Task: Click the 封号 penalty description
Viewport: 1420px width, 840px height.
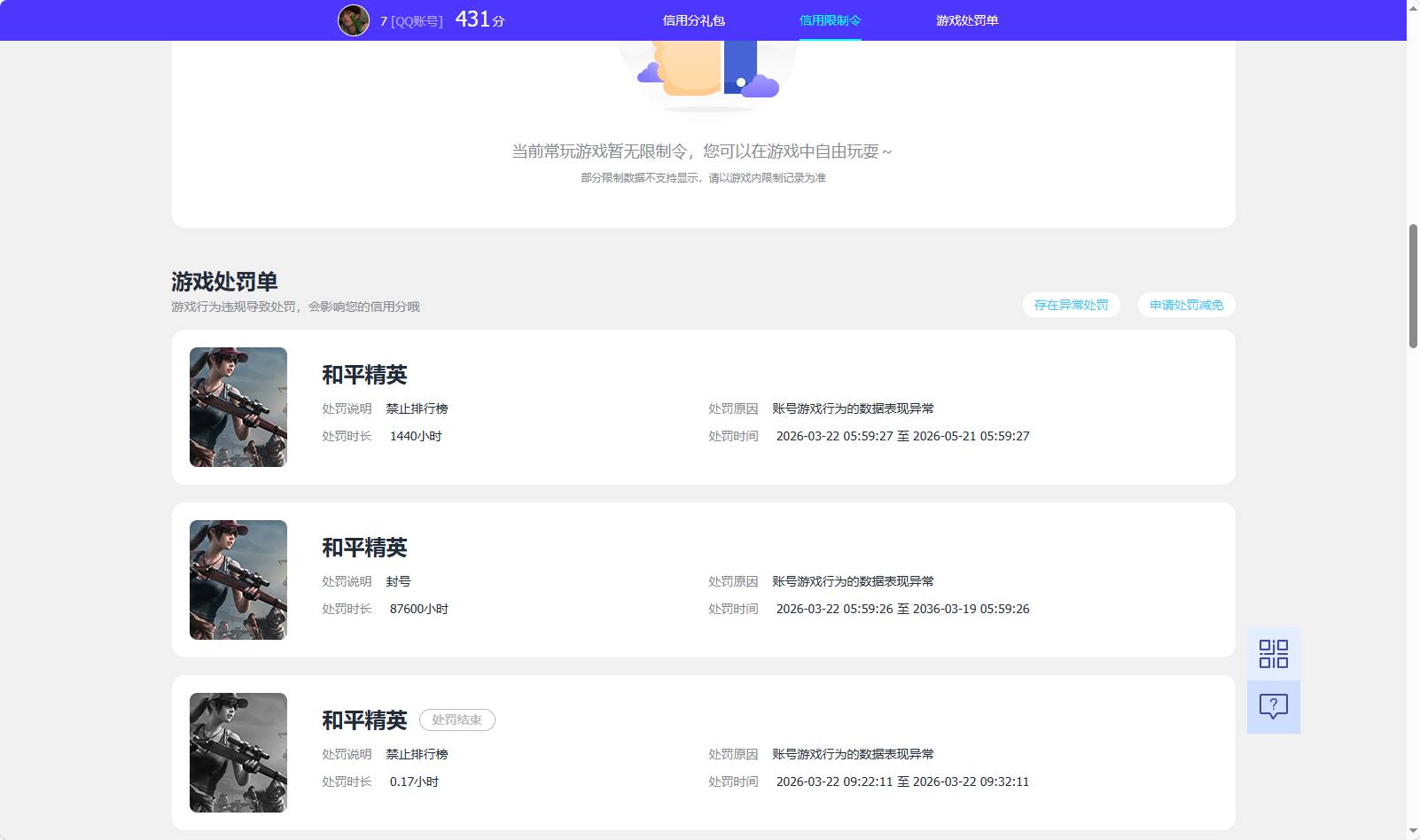Action: point(398,581)
